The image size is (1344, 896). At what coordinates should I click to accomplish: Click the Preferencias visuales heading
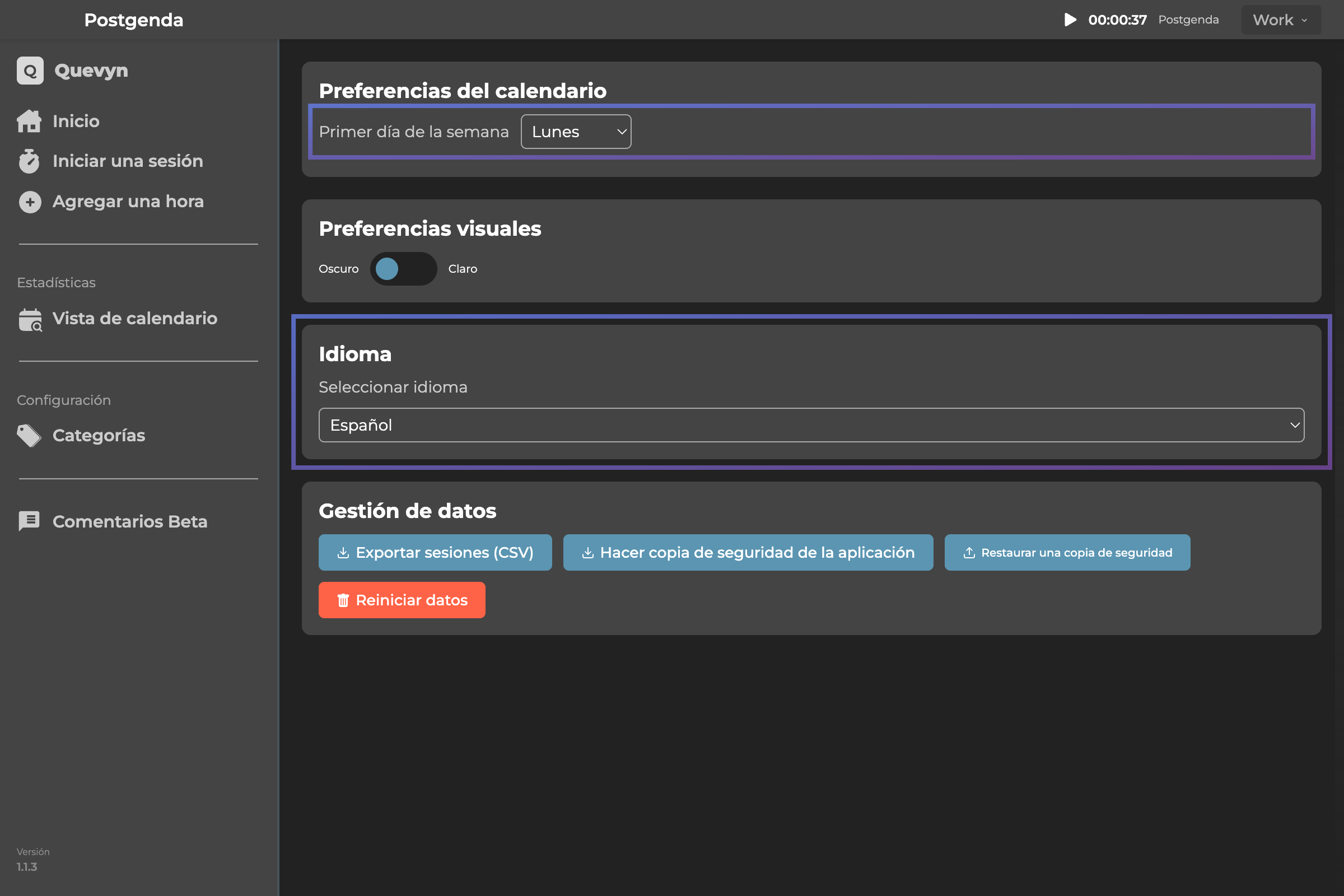[430, 228]
